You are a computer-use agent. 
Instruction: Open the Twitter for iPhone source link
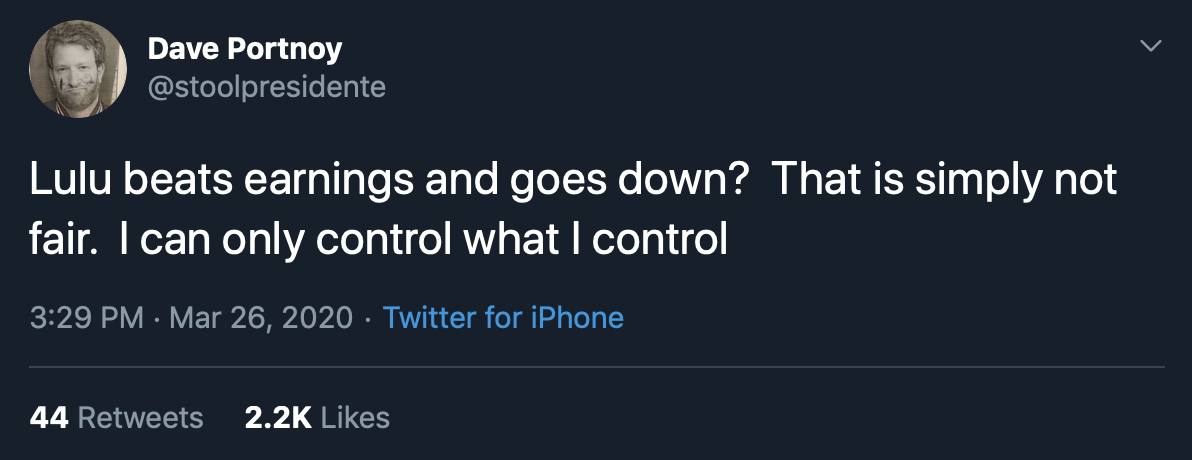pos(503,318)
